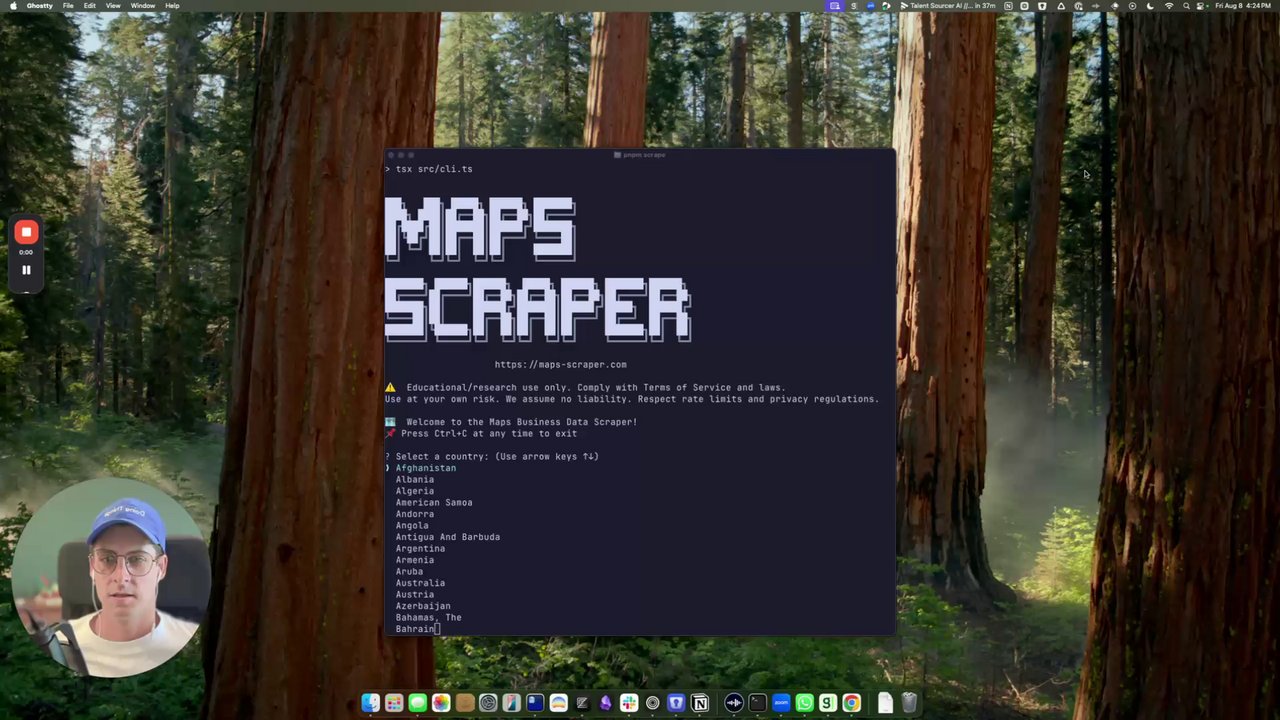Open Slack from the dock
1280x720 pixels.
pos(629,703)
